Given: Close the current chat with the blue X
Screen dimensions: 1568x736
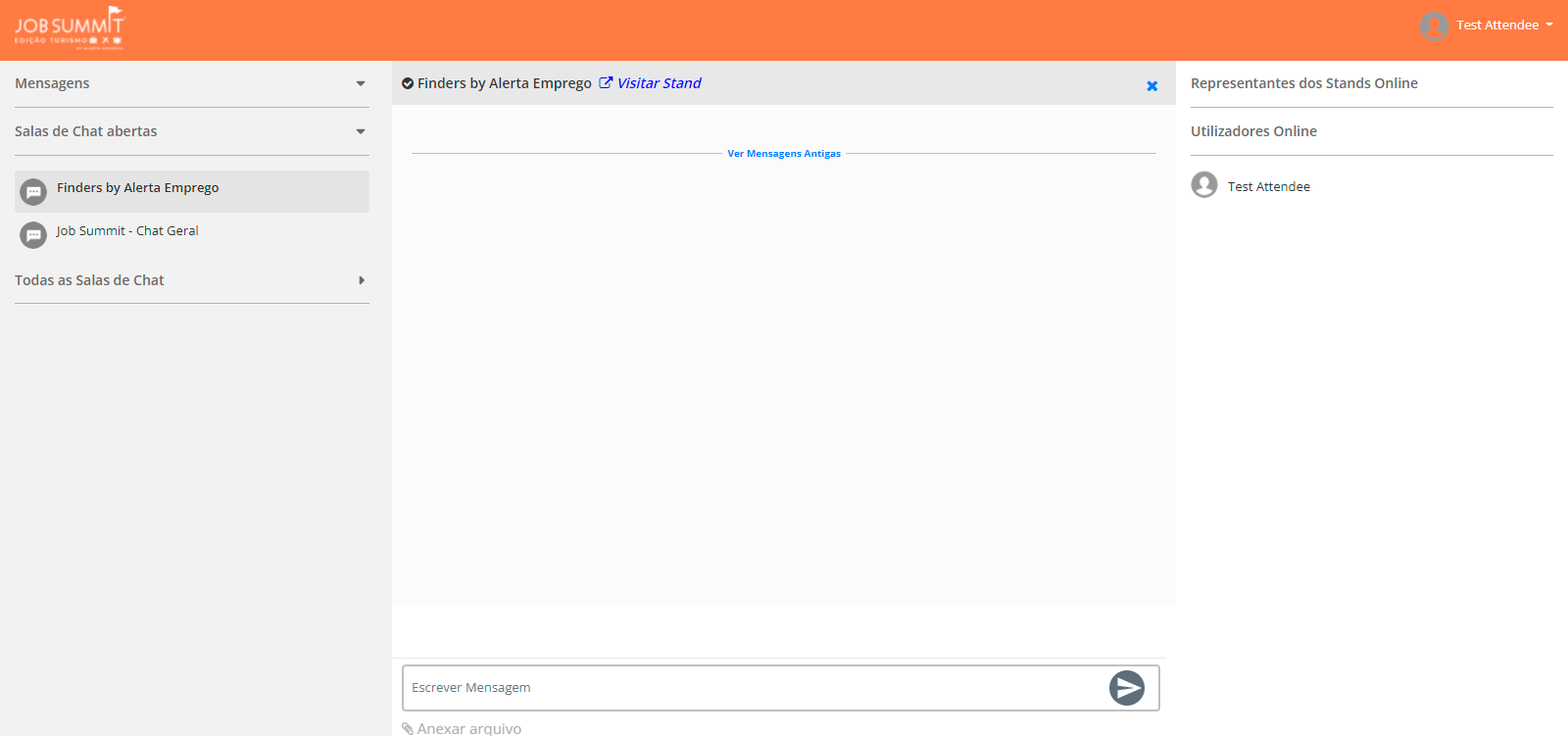Looking at the screenshot, I should tap(1152, 86).
